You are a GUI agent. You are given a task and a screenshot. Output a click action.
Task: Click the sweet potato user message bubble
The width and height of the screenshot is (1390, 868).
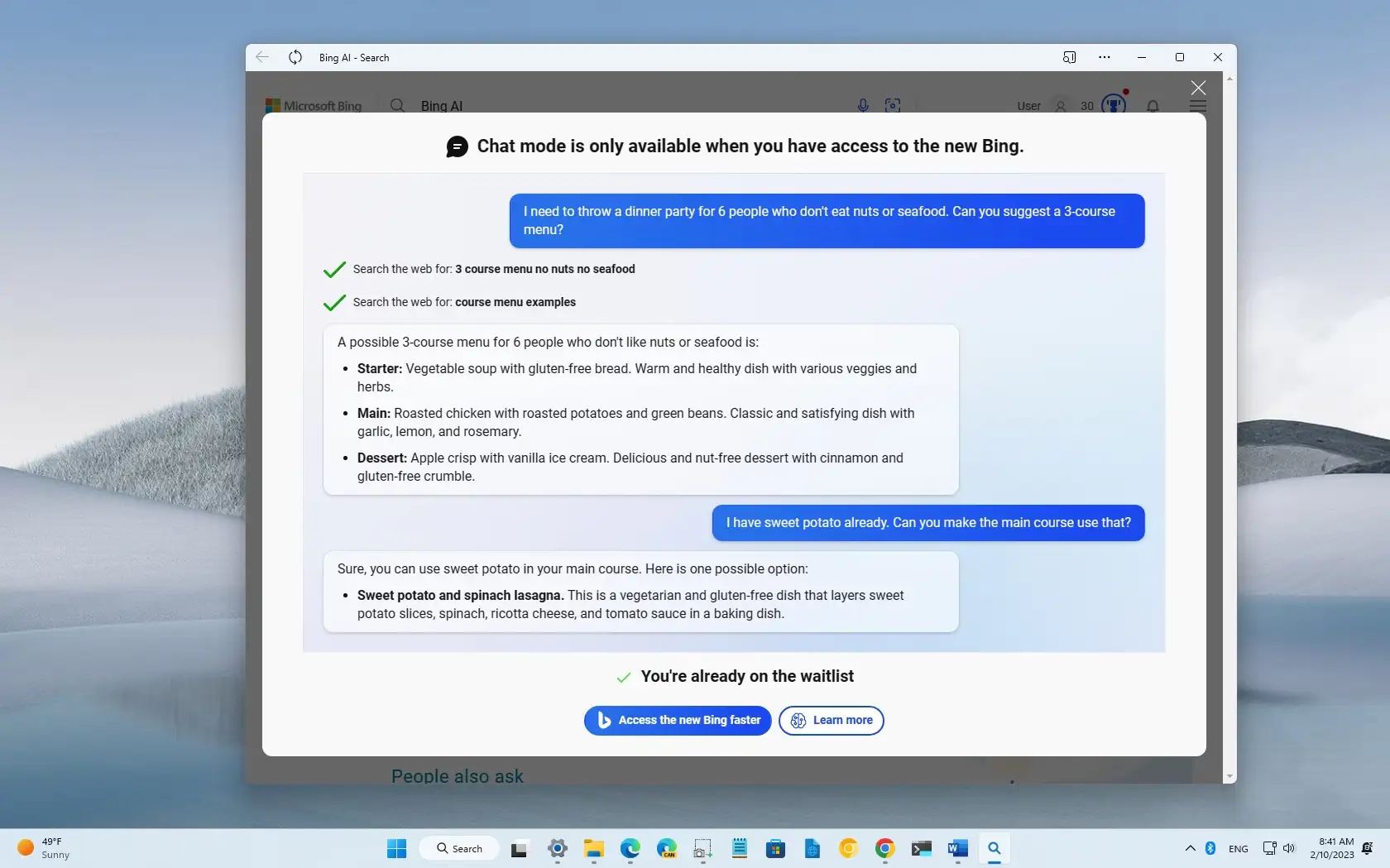tap(928, 523)
